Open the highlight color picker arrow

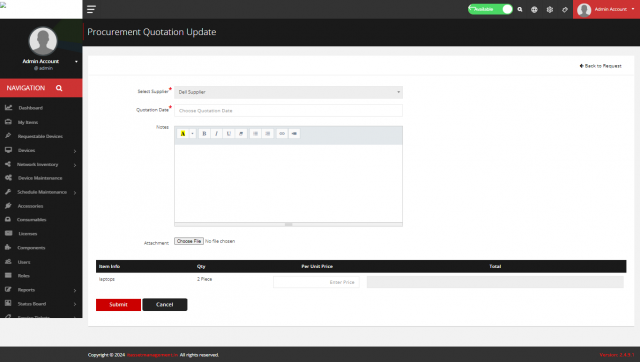(193, 133)
